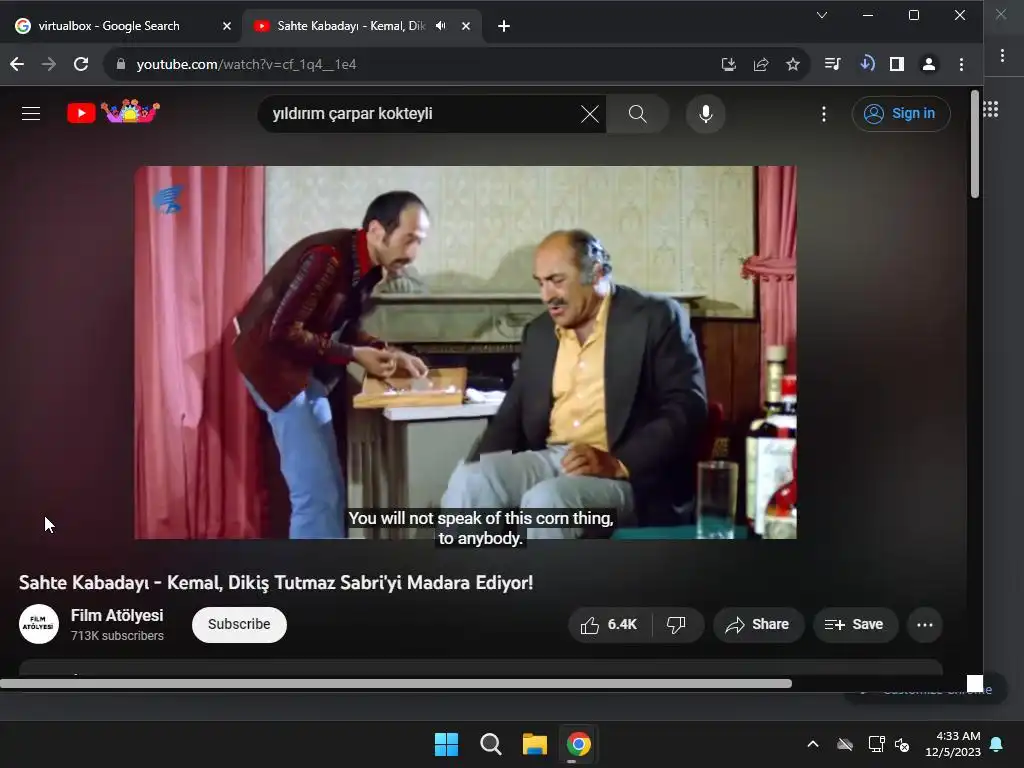
Task: Open more actions ellipsis under video
Action: point(925,625)
